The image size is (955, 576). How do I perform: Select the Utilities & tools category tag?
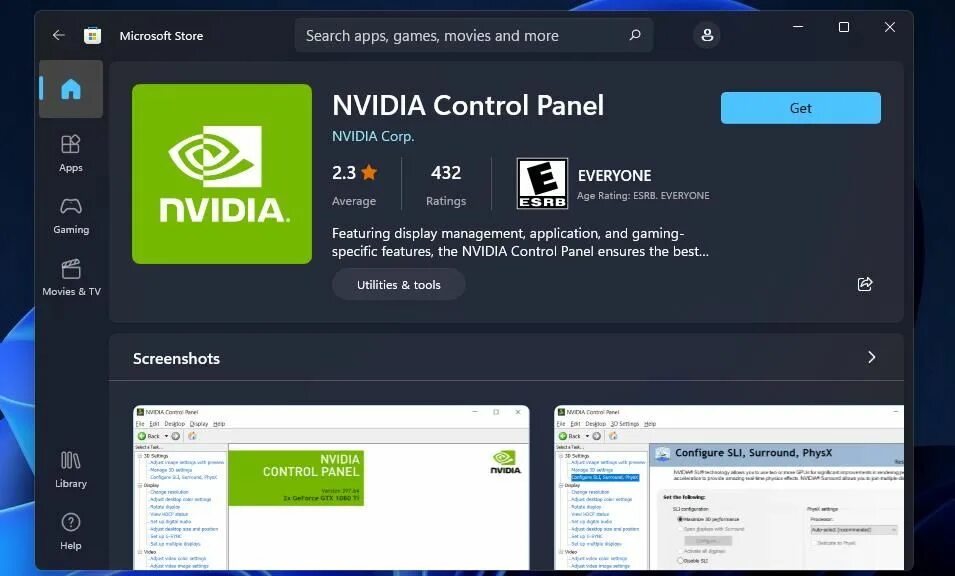coord(398,284)
